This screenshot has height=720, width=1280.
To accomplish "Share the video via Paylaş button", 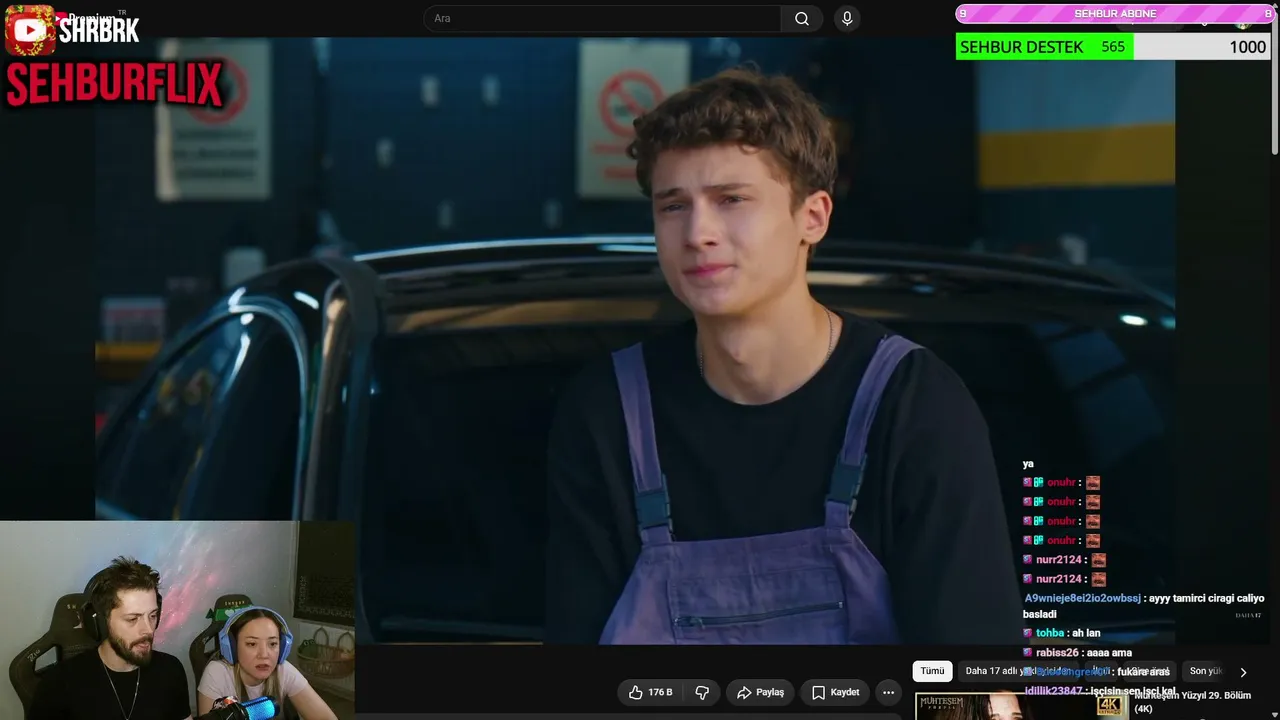I will (x=760, y=692).
